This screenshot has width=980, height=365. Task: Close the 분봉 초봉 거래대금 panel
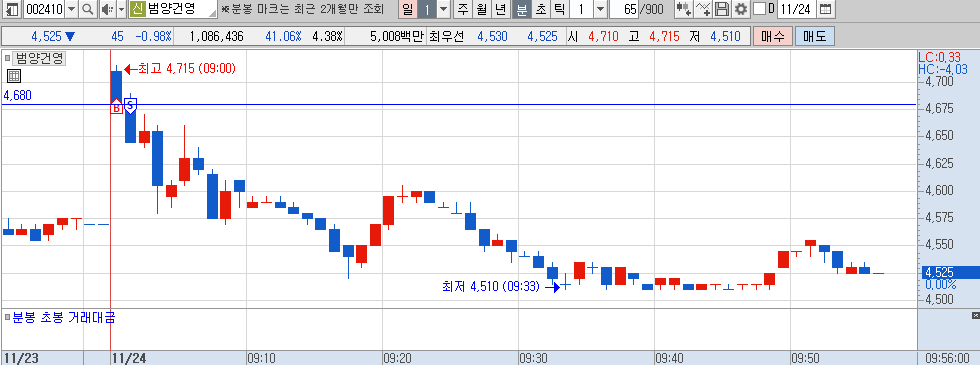976,315
